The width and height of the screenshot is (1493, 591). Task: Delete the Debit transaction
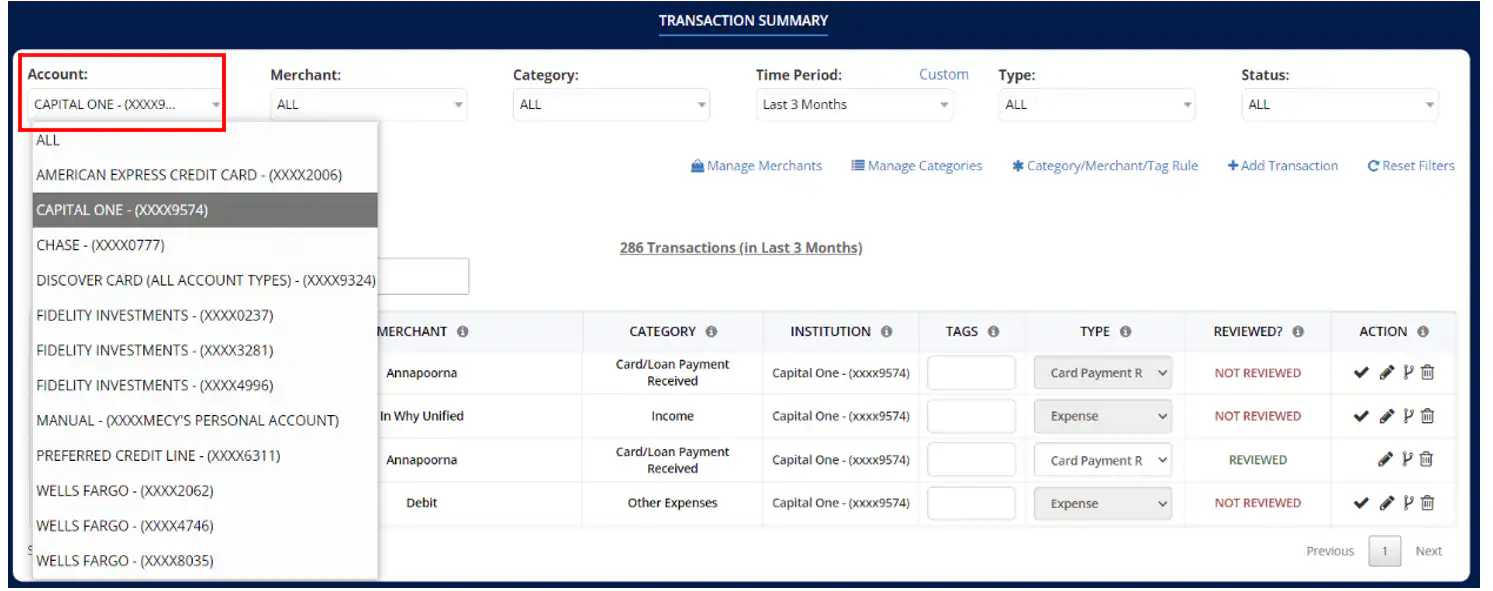pos(1427,503)
